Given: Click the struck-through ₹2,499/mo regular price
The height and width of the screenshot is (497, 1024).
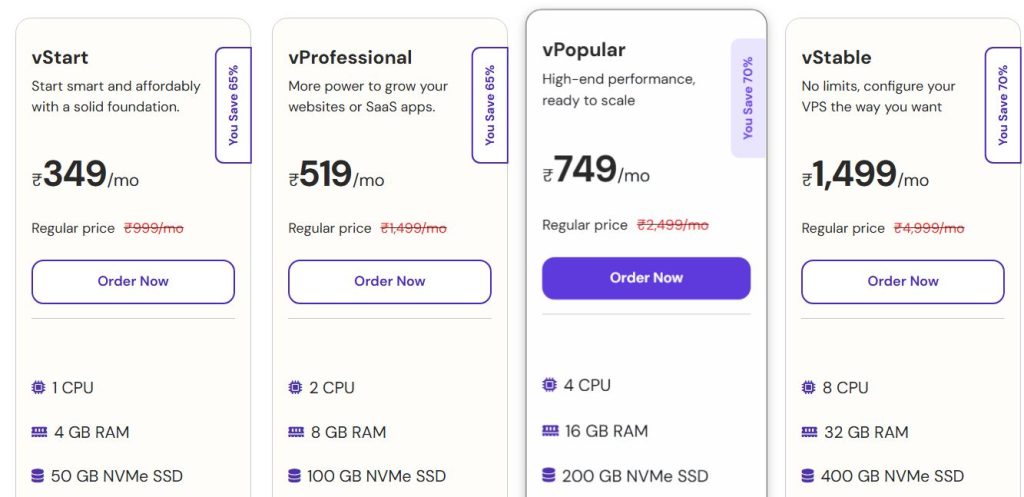Looking at the screenshot, I should pos(672,225).
